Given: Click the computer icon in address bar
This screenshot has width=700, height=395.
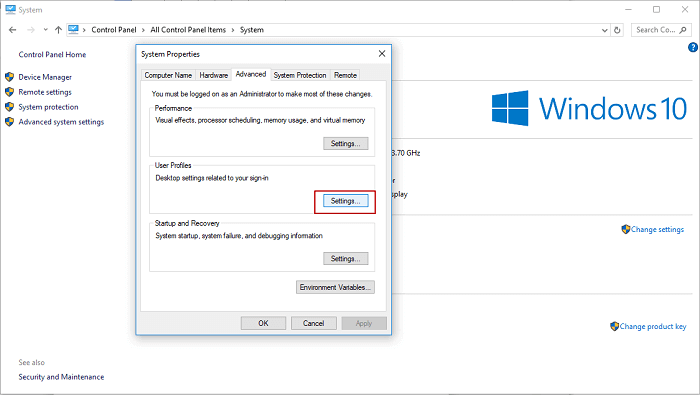Looking at the screenshot, I should [73, 30].
